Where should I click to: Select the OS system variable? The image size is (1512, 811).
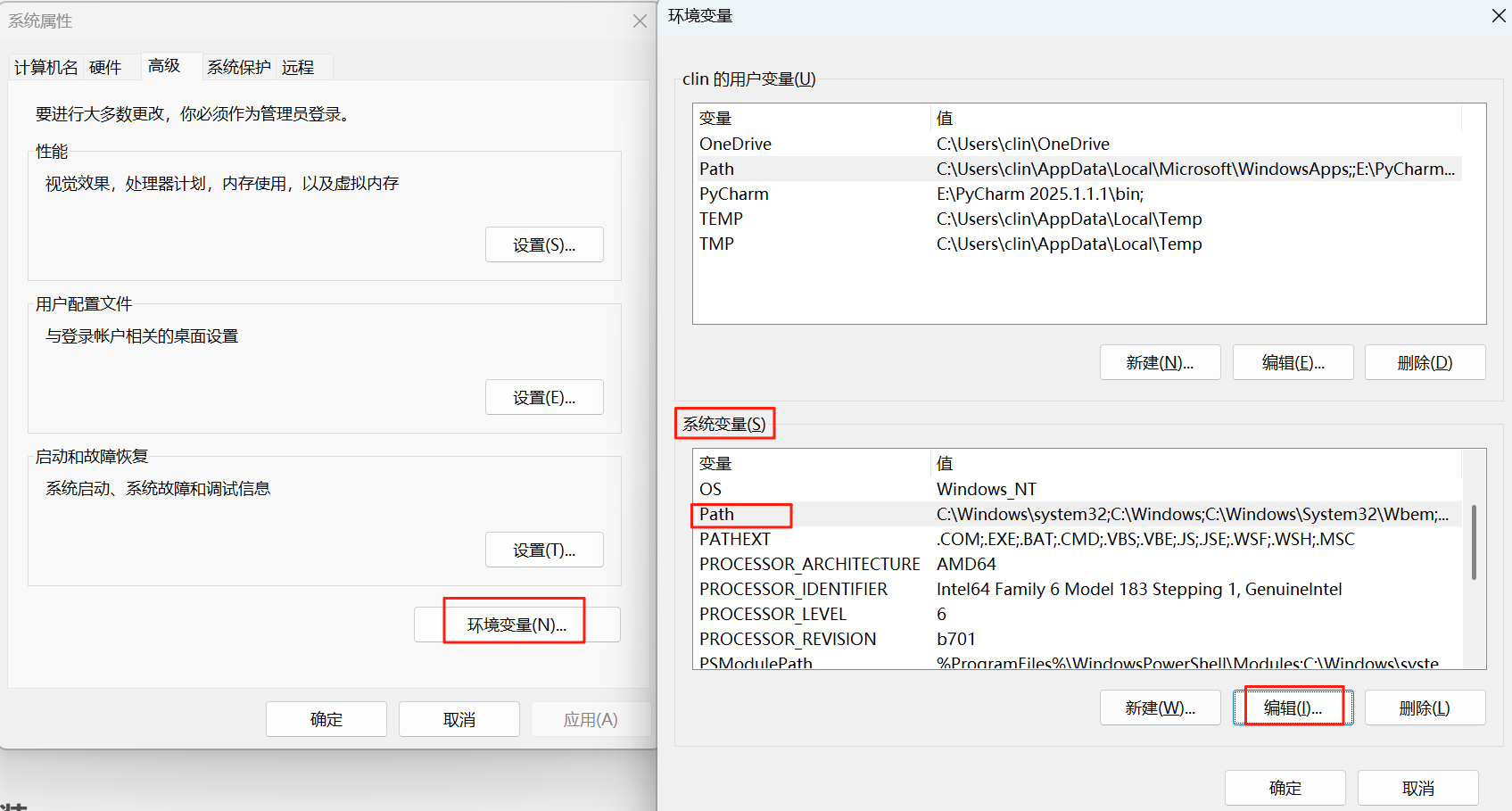pos(1078,489)
